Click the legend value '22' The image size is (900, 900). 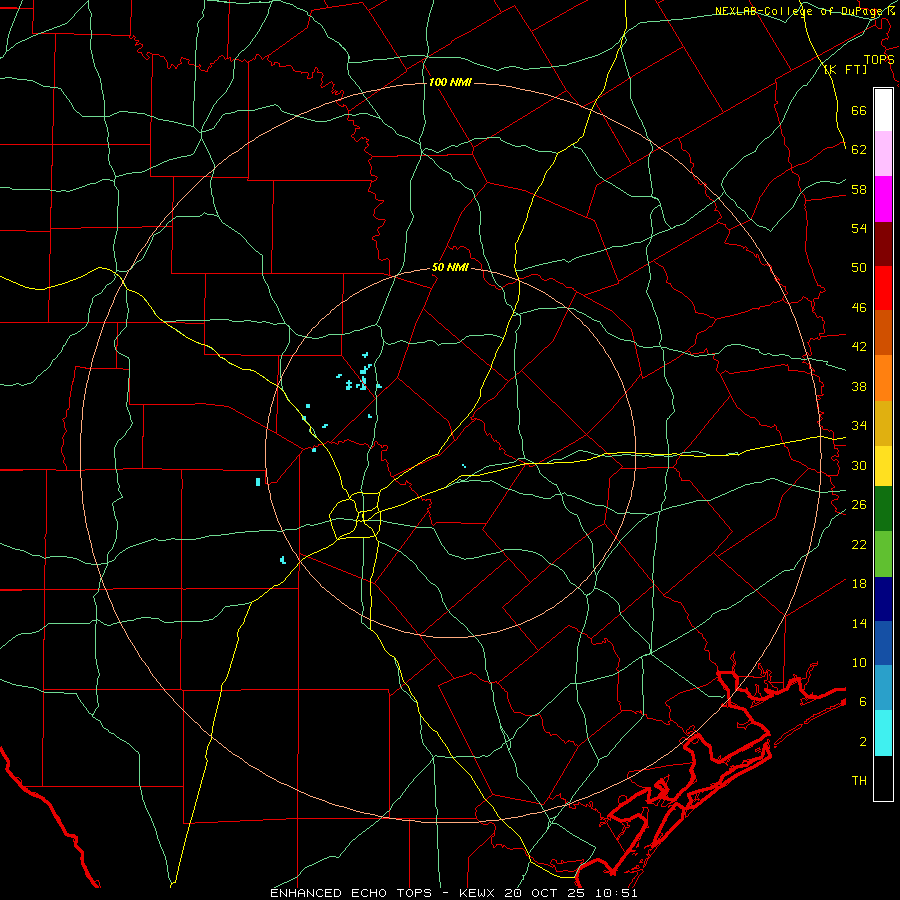point(859,544)
